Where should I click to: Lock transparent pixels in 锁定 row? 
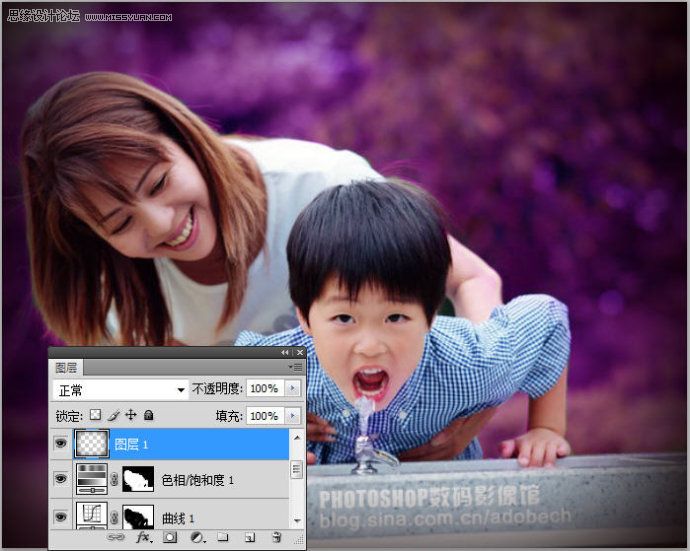click(95, 415)
